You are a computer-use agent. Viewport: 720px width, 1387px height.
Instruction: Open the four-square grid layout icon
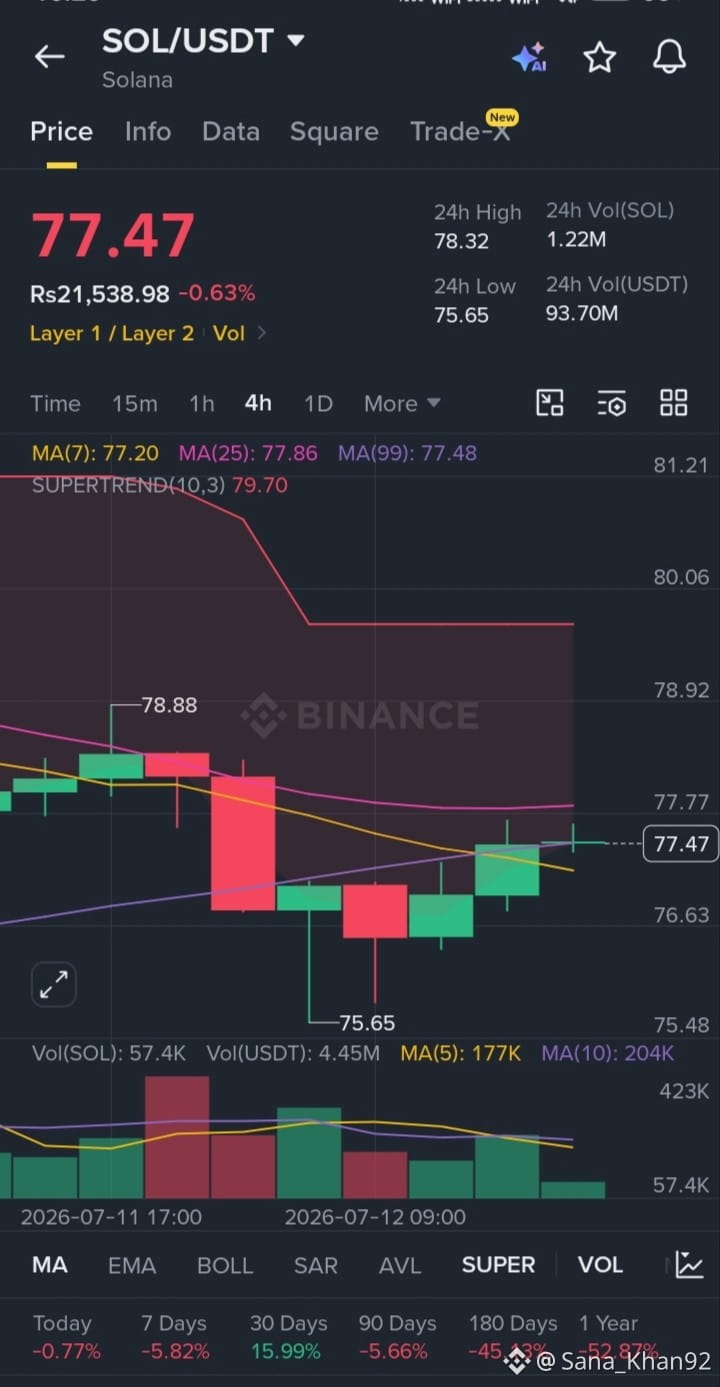(674, 403)
